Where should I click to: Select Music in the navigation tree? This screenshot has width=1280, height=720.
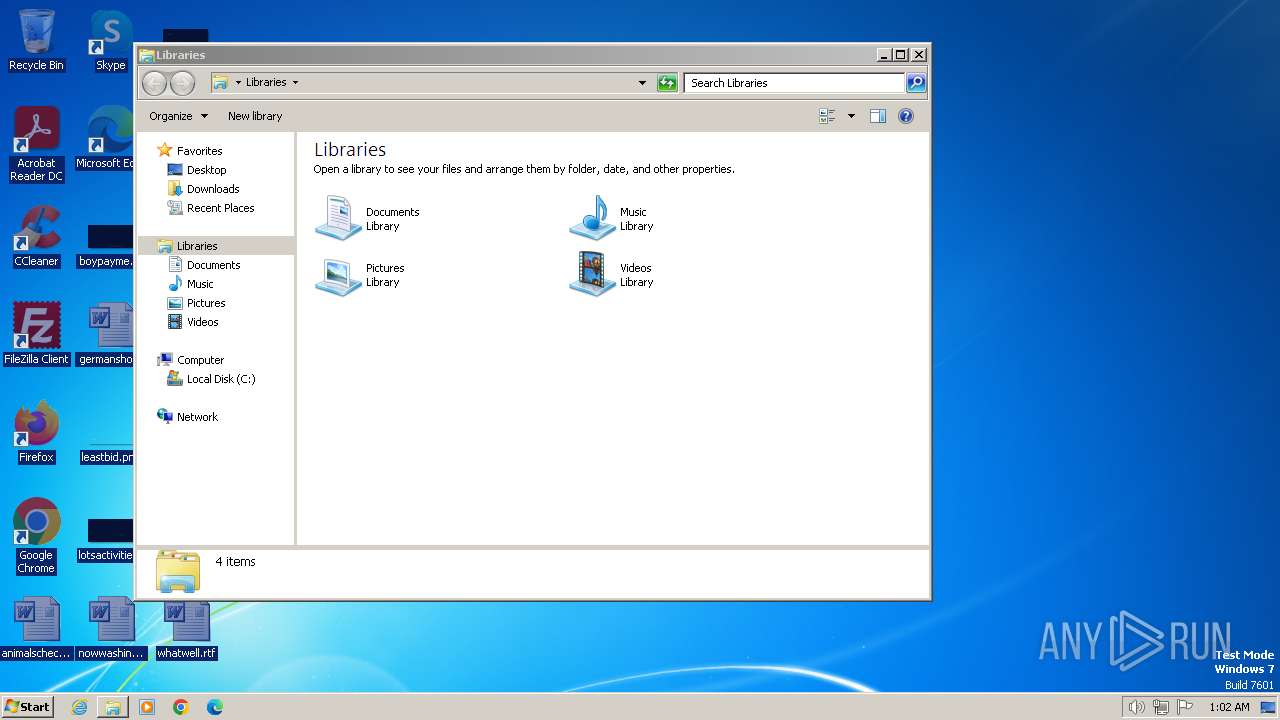click(x=200, y=284)
